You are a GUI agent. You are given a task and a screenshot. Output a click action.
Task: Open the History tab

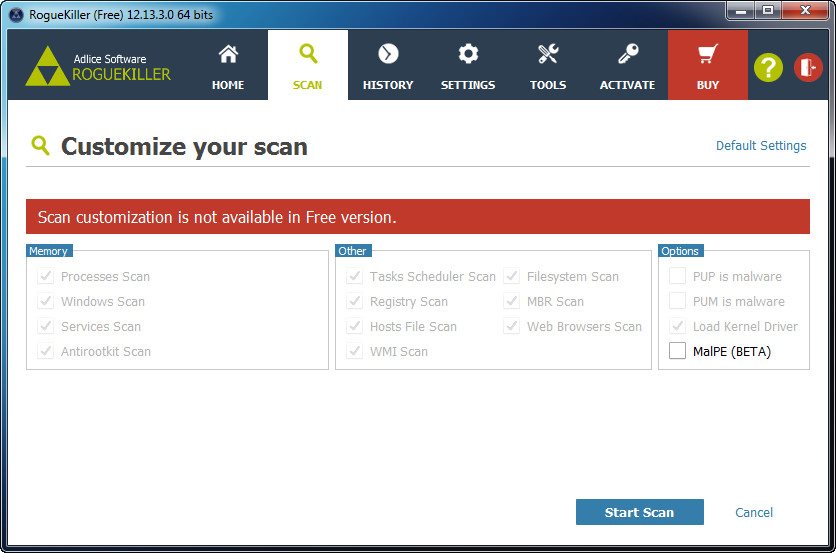pyautogui.click(x=388, y=65)
